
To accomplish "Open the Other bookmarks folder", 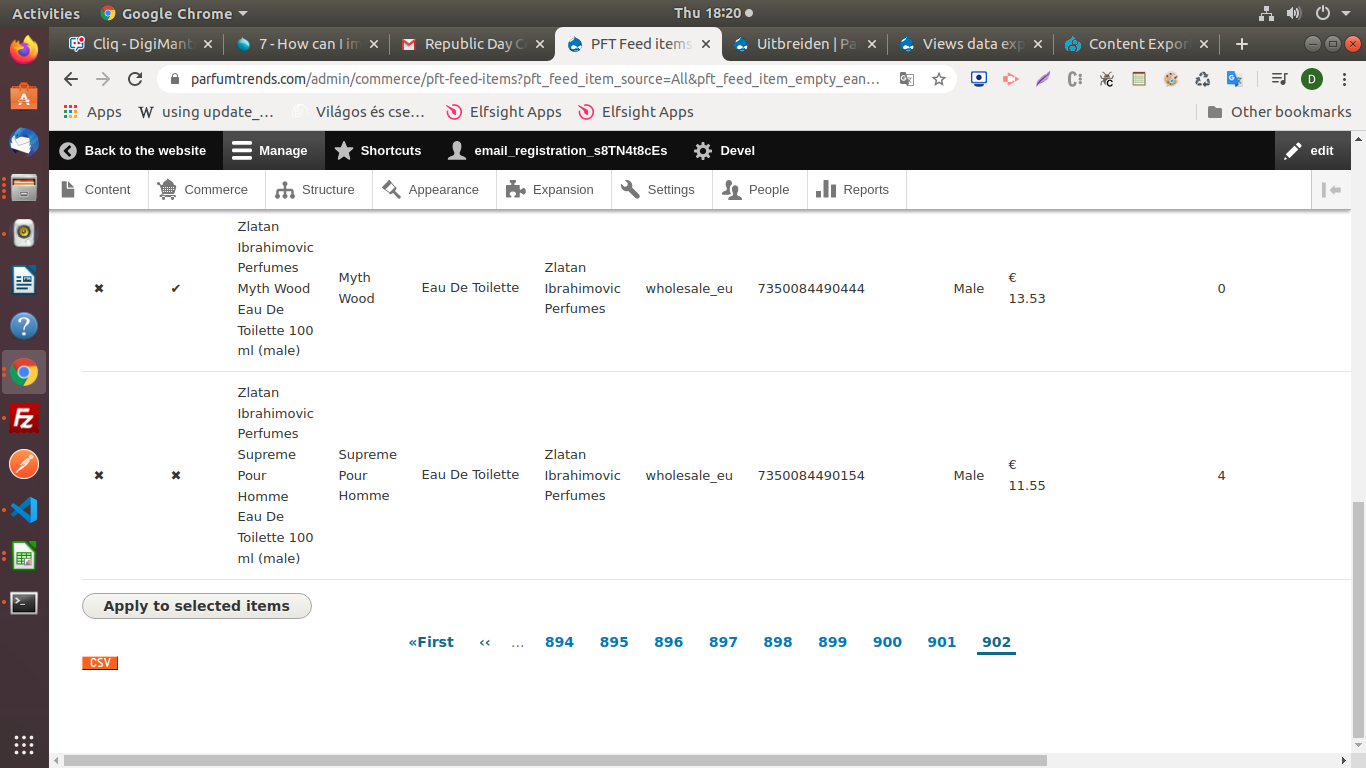I will click(1279, 112).
